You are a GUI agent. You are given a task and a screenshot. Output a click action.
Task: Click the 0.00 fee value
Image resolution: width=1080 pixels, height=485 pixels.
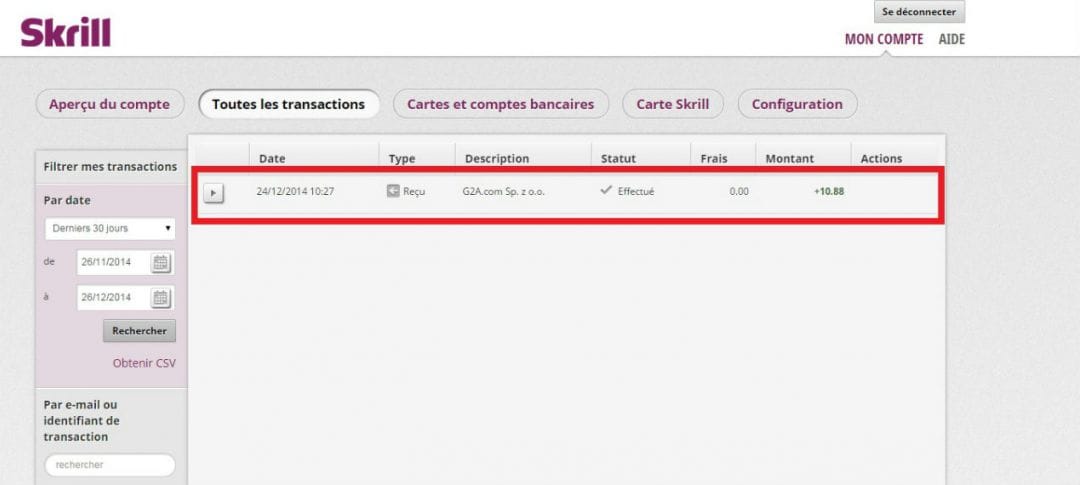738,192
